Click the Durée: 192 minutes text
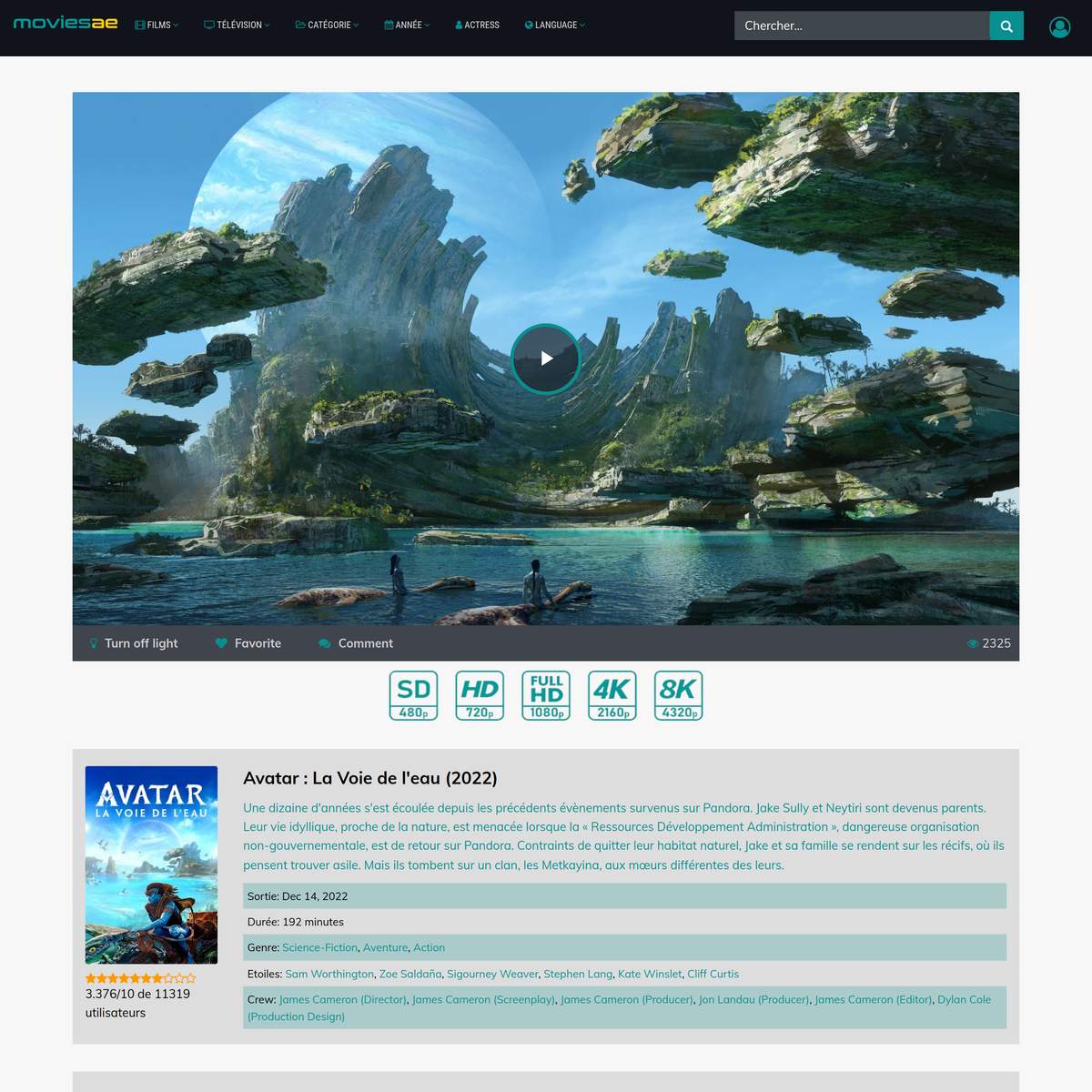1092x1092 pixels. tap(296, 922)
